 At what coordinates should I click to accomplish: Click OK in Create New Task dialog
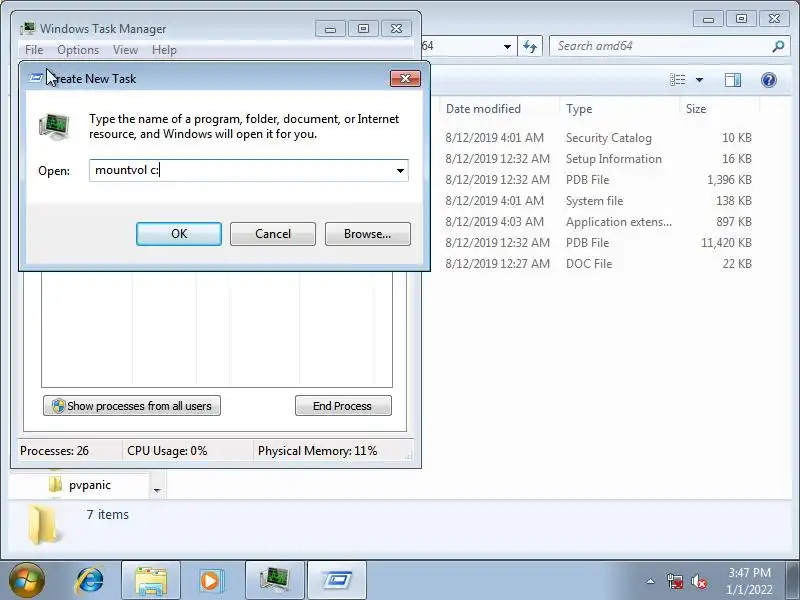point(179,234)
